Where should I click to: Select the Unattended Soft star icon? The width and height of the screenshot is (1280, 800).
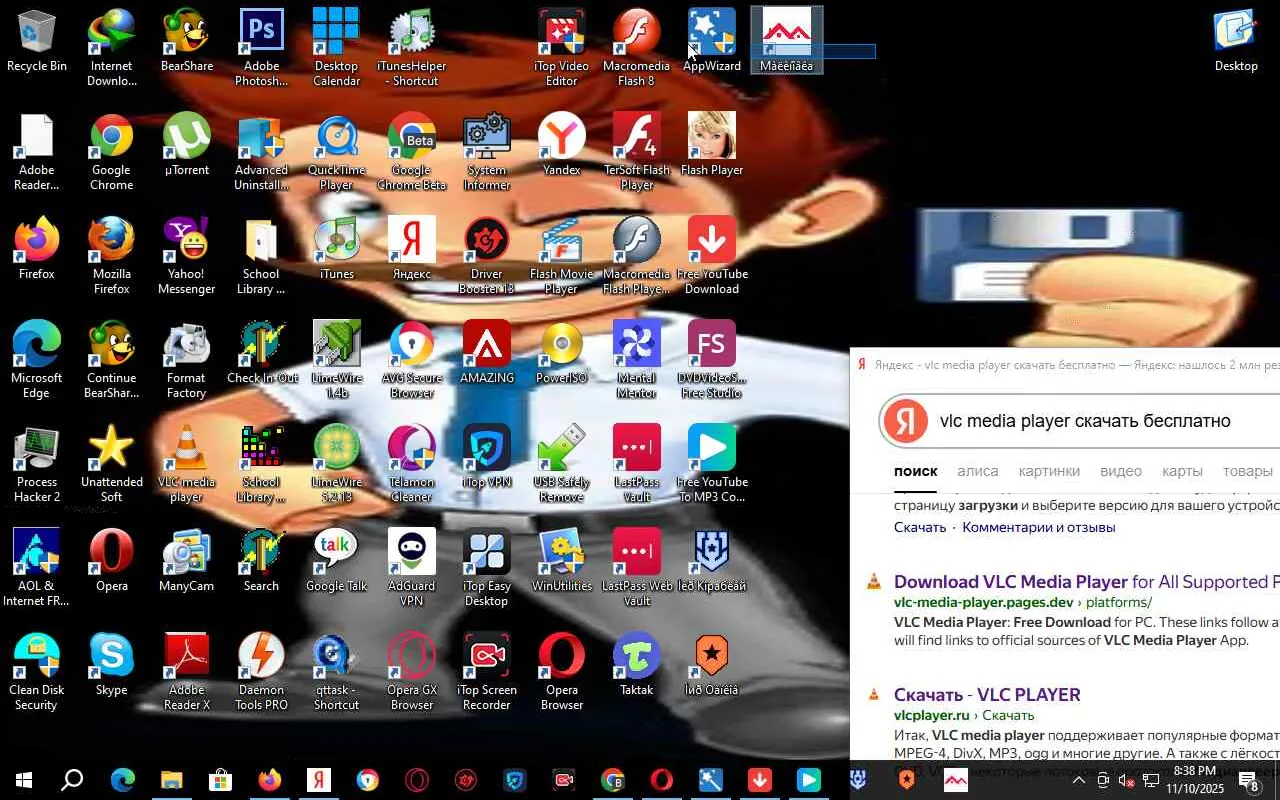tap(112, 464)
